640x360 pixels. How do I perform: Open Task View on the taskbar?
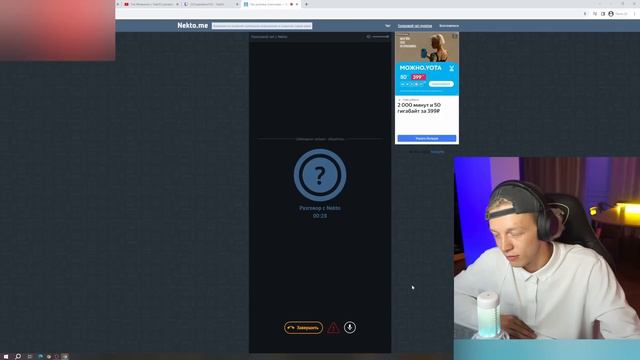click(x=30, y=356)
